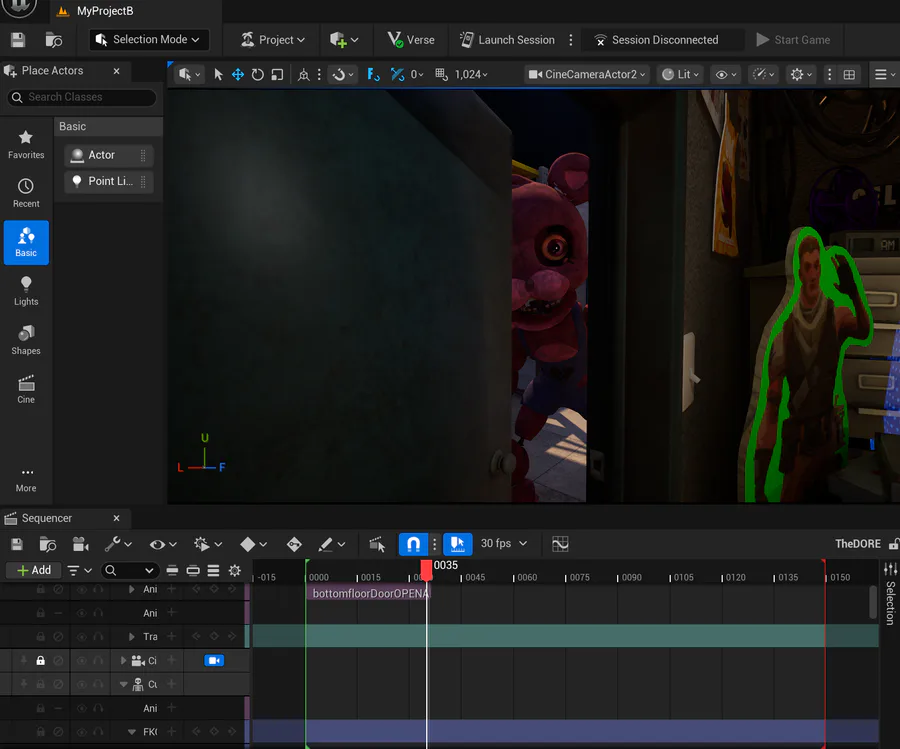Image resolution: width=900 pixels, height=749 pixels.
Task: Open the viewport hamburger menu
Action: tap(885, 75)
